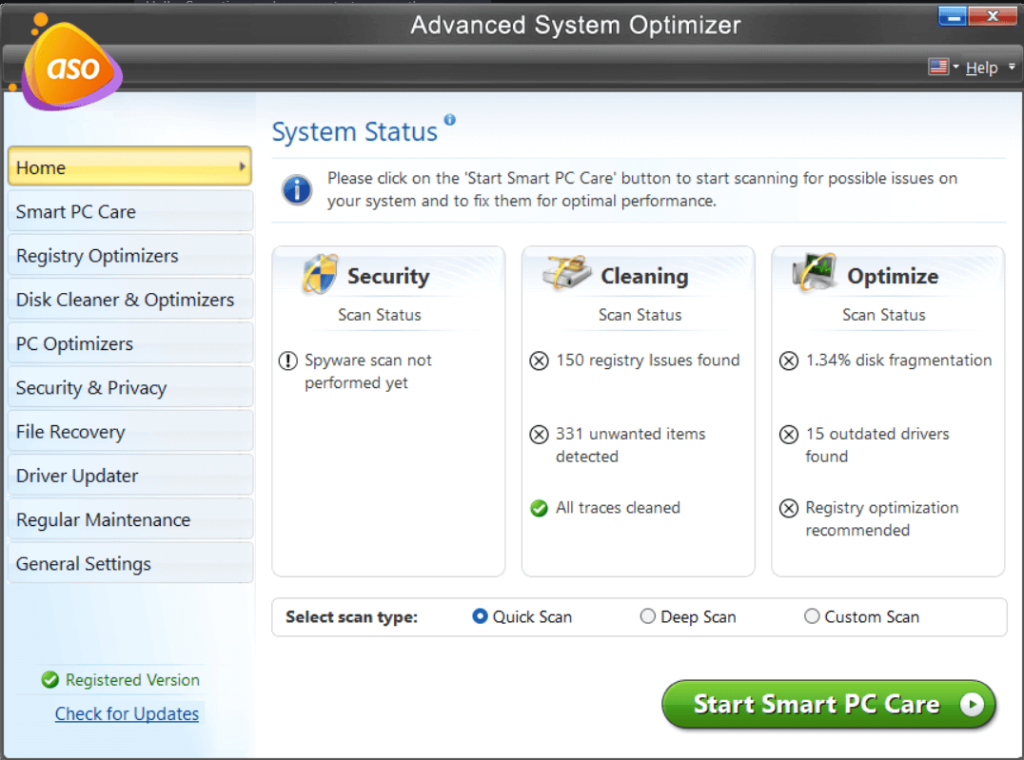The image size is (1024, 760).
Task: Switch to Smart PC Care section
Action: point(75,211)
